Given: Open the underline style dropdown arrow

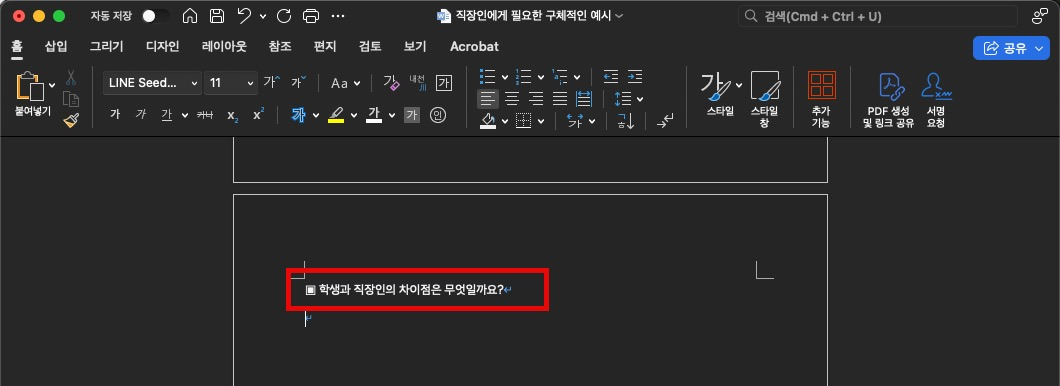Looking at the screenshot, I should click(x=185, y=116).
